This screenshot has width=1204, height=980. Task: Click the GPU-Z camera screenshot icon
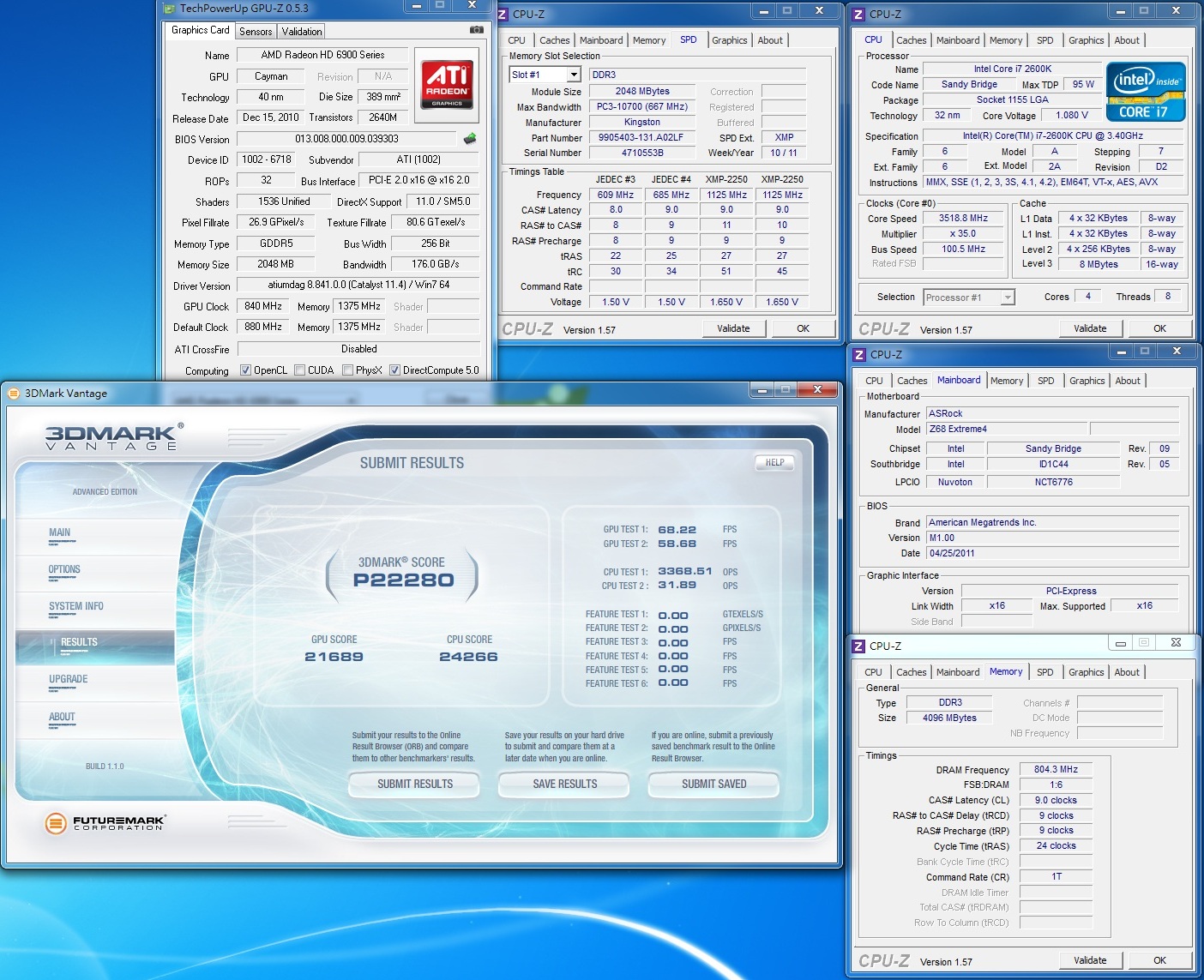[x=476, y=30]
